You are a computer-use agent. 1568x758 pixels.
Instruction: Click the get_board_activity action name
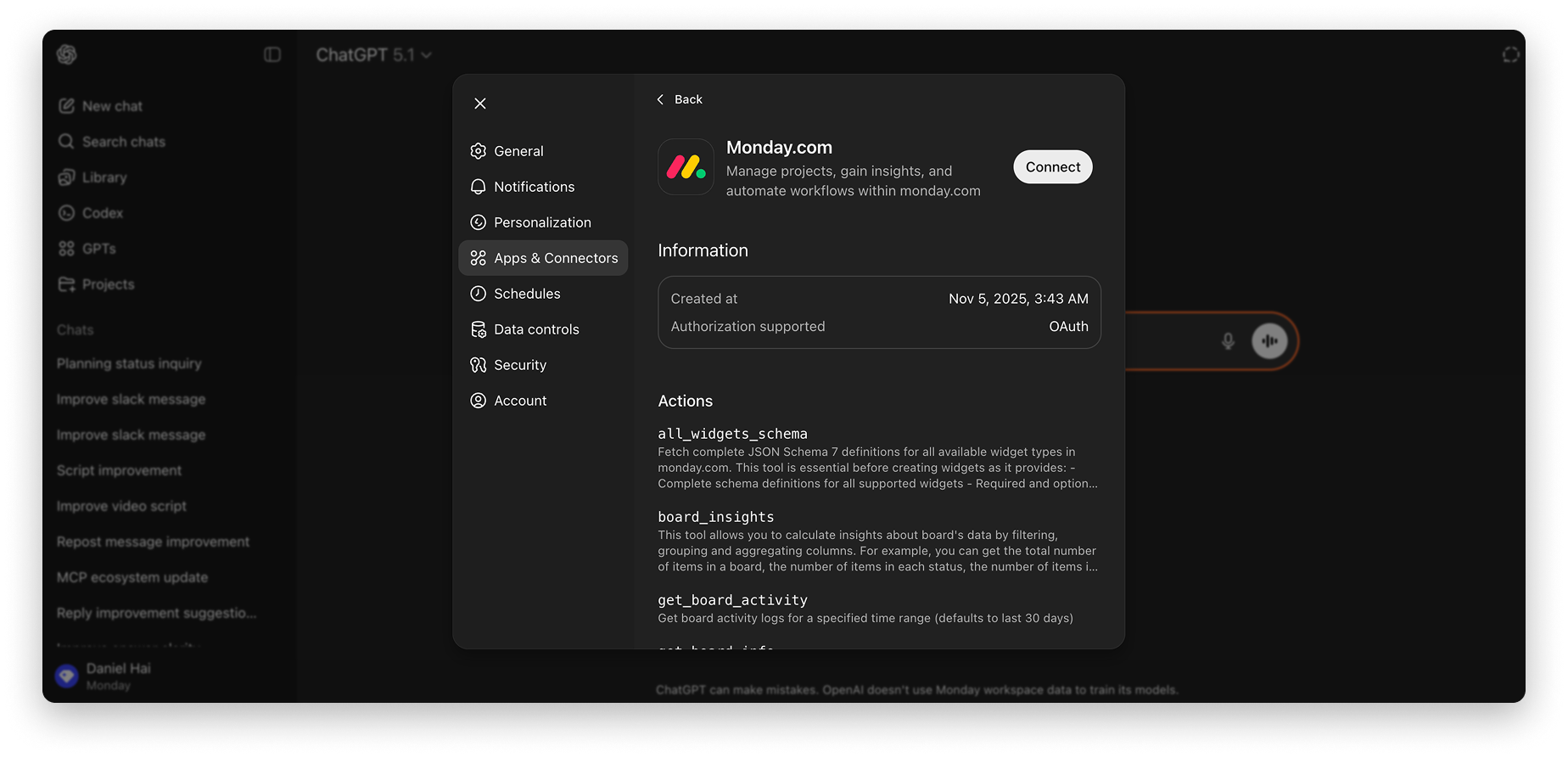coord(732,600)
